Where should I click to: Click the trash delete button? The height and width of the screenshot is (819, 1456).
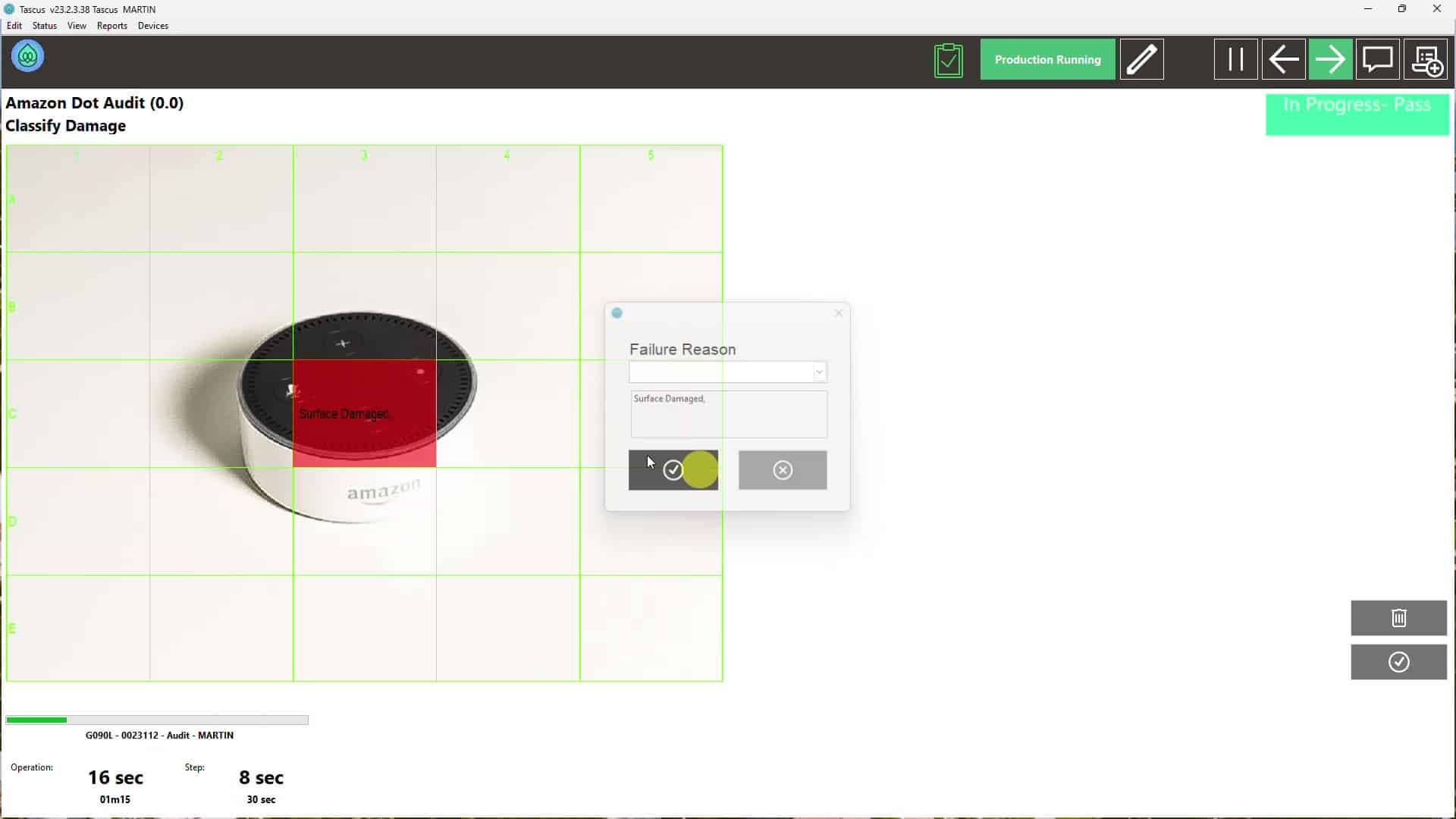pyautogui.click(x=1398, y=618)
